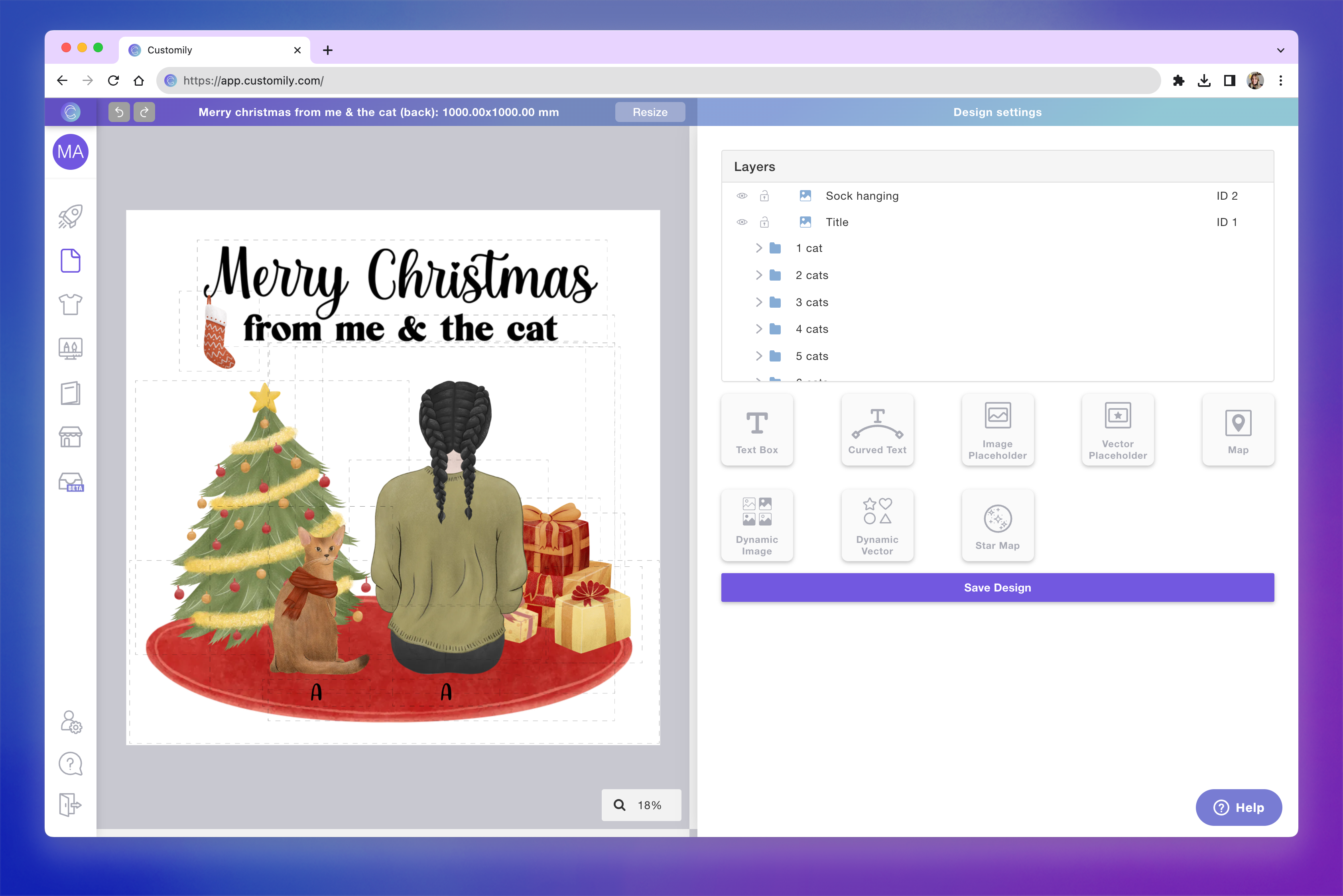Click the redo arrow button
The height and width of the screenshot is (896, 1343).
(144, 112)
